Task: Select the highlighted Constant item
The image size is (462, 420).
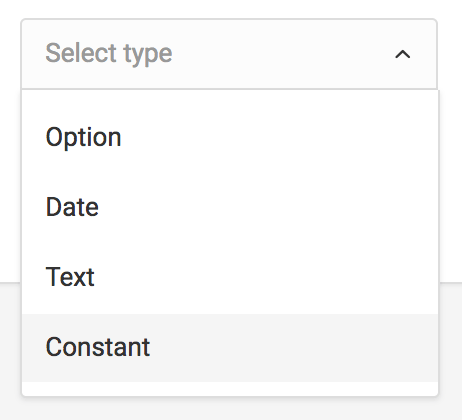Action: [x=230, y=347]
